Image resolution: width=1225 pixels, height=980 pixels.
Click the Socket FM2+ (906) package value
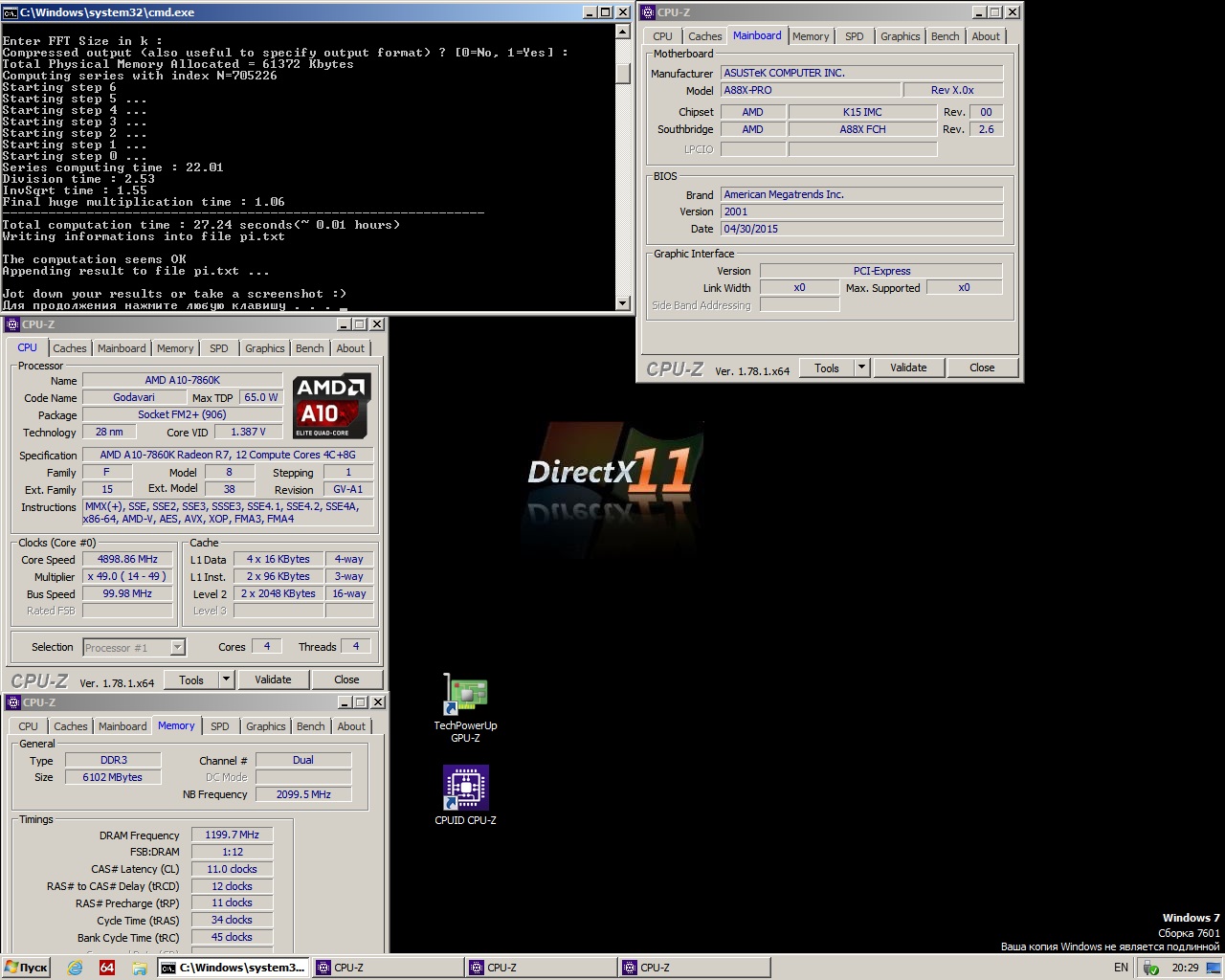point(182,414)
